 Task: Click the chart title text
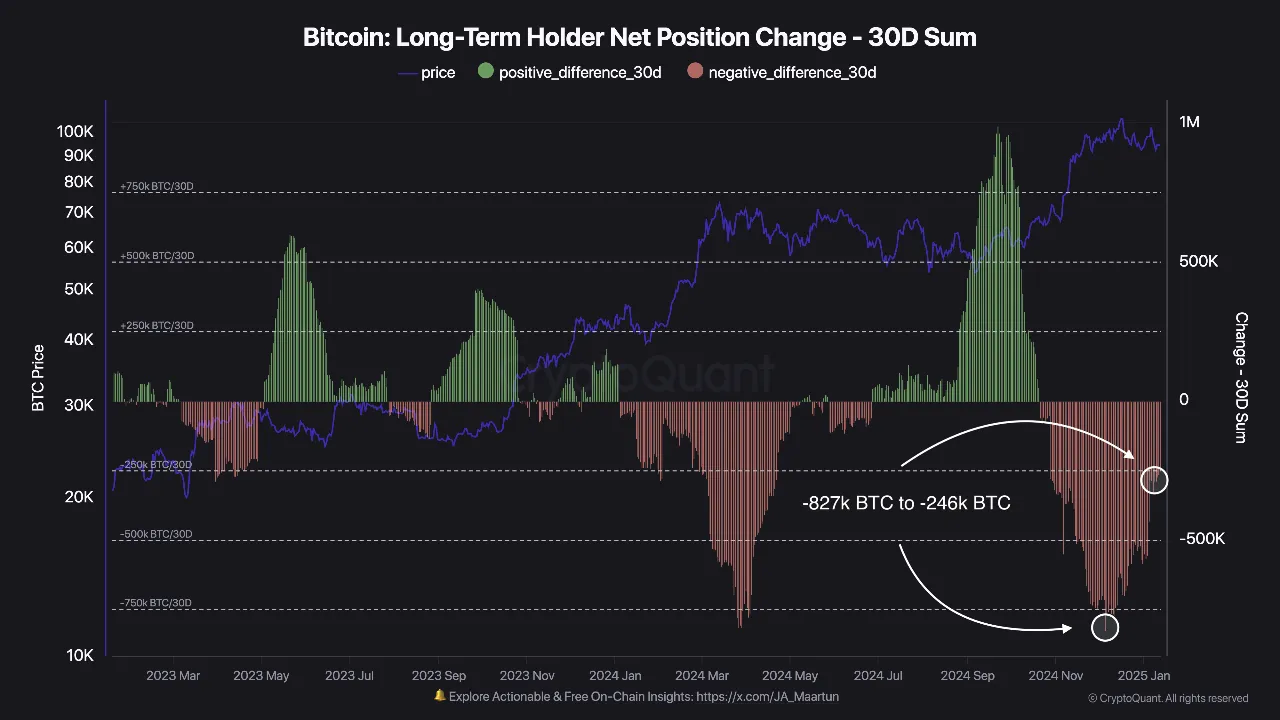pyautogui.click(x=640, y=38)
